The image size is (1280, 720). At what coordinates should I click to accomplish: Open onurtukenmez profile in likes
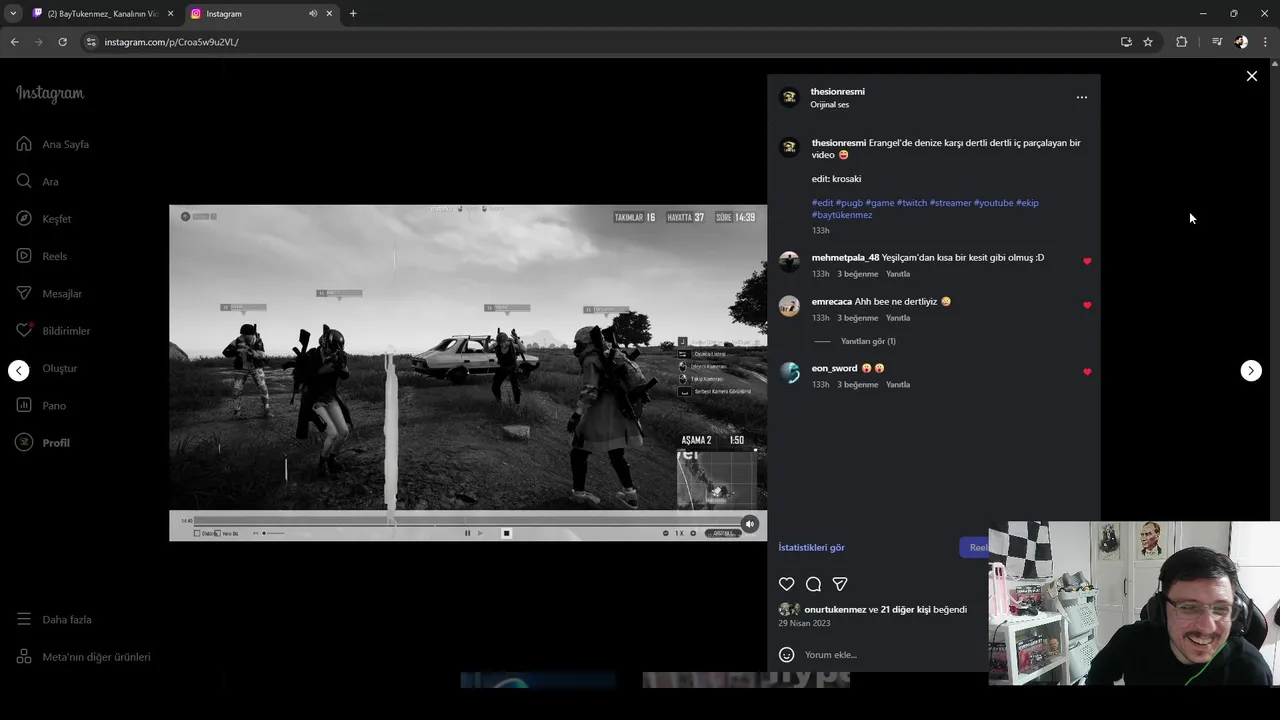835,609
